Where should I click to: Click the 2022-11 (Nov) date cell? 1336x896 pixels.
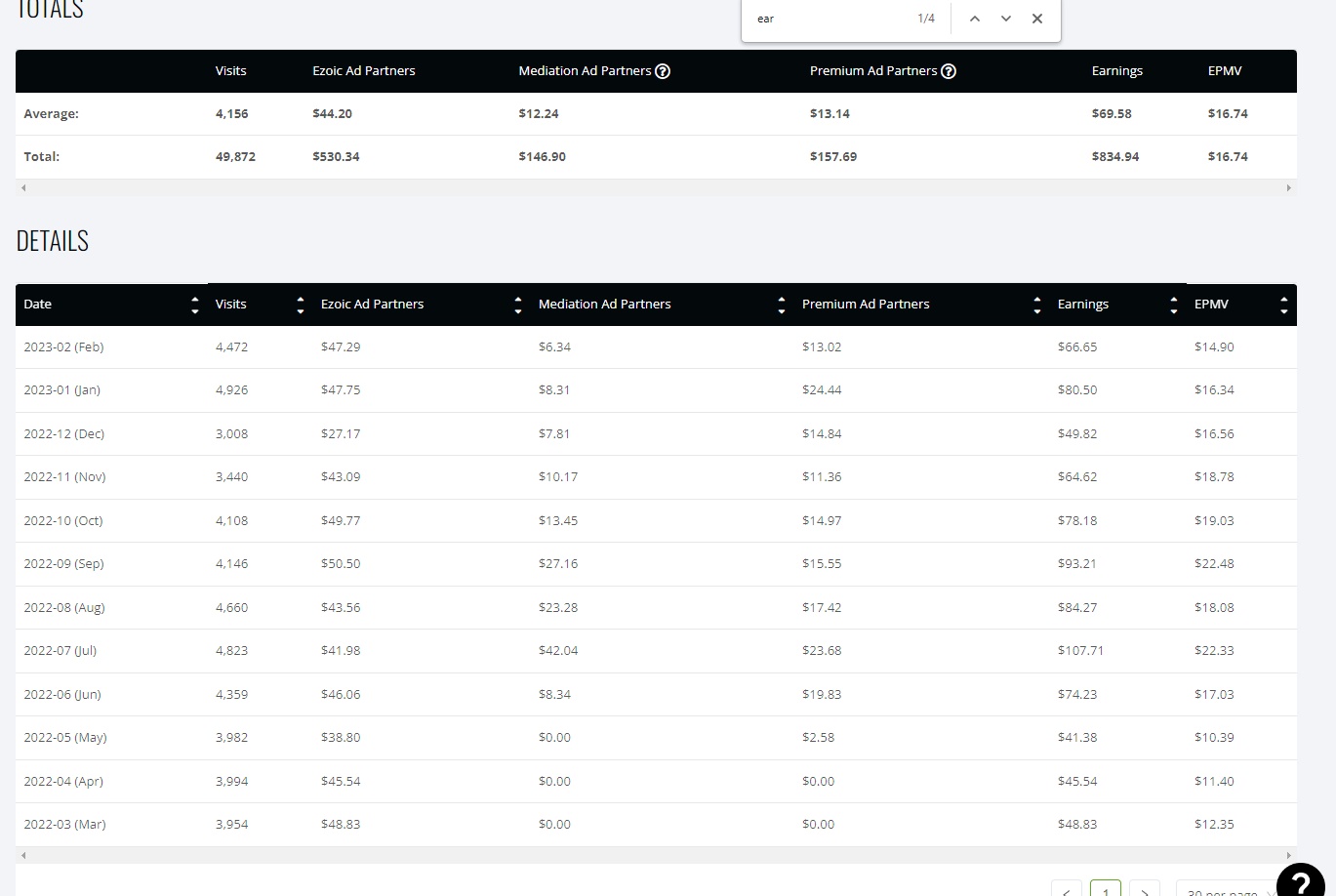pyautogui.click(x=64, y=476)
